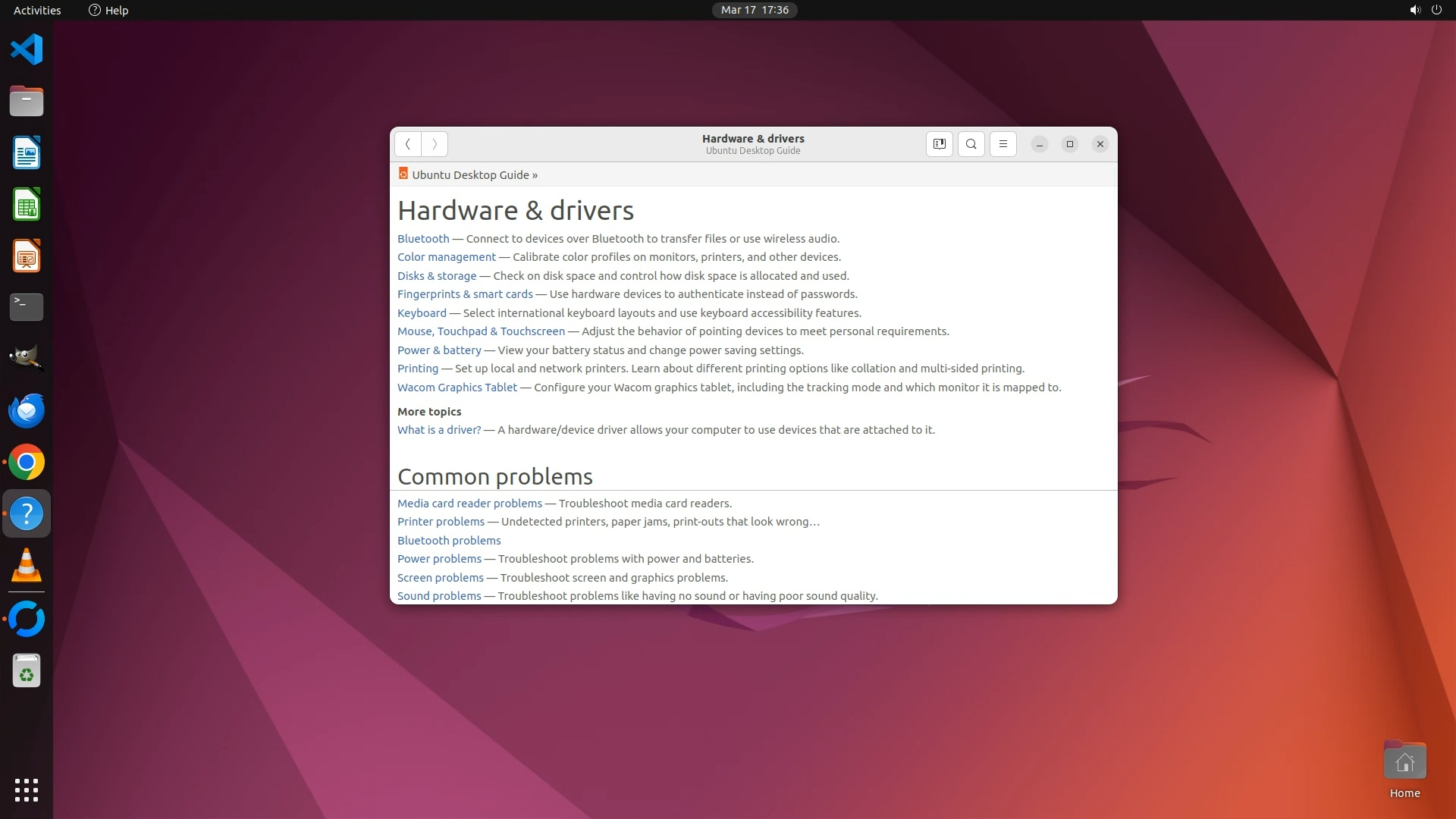1456x819 pixels.
Task: Open GIMP from the dock
Action: [x=27, y=358]
